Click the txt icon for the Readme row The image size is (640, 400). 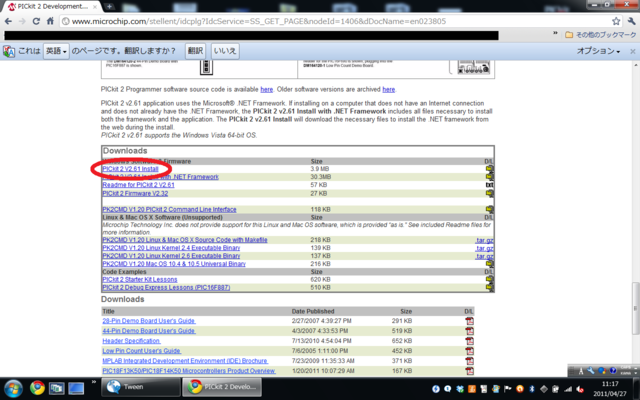pos(489,185)
